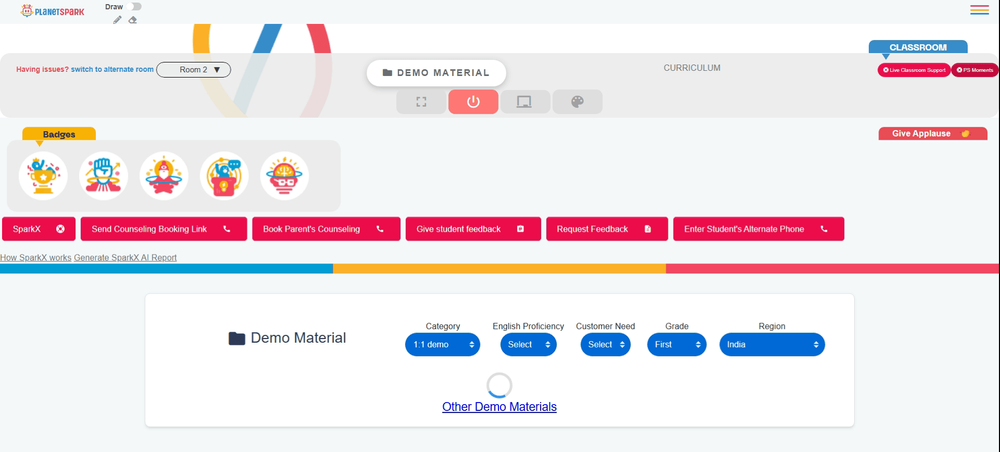This screenshot has width=1000, height=452.
Task: Open the Badges tab
Action: 59,134
